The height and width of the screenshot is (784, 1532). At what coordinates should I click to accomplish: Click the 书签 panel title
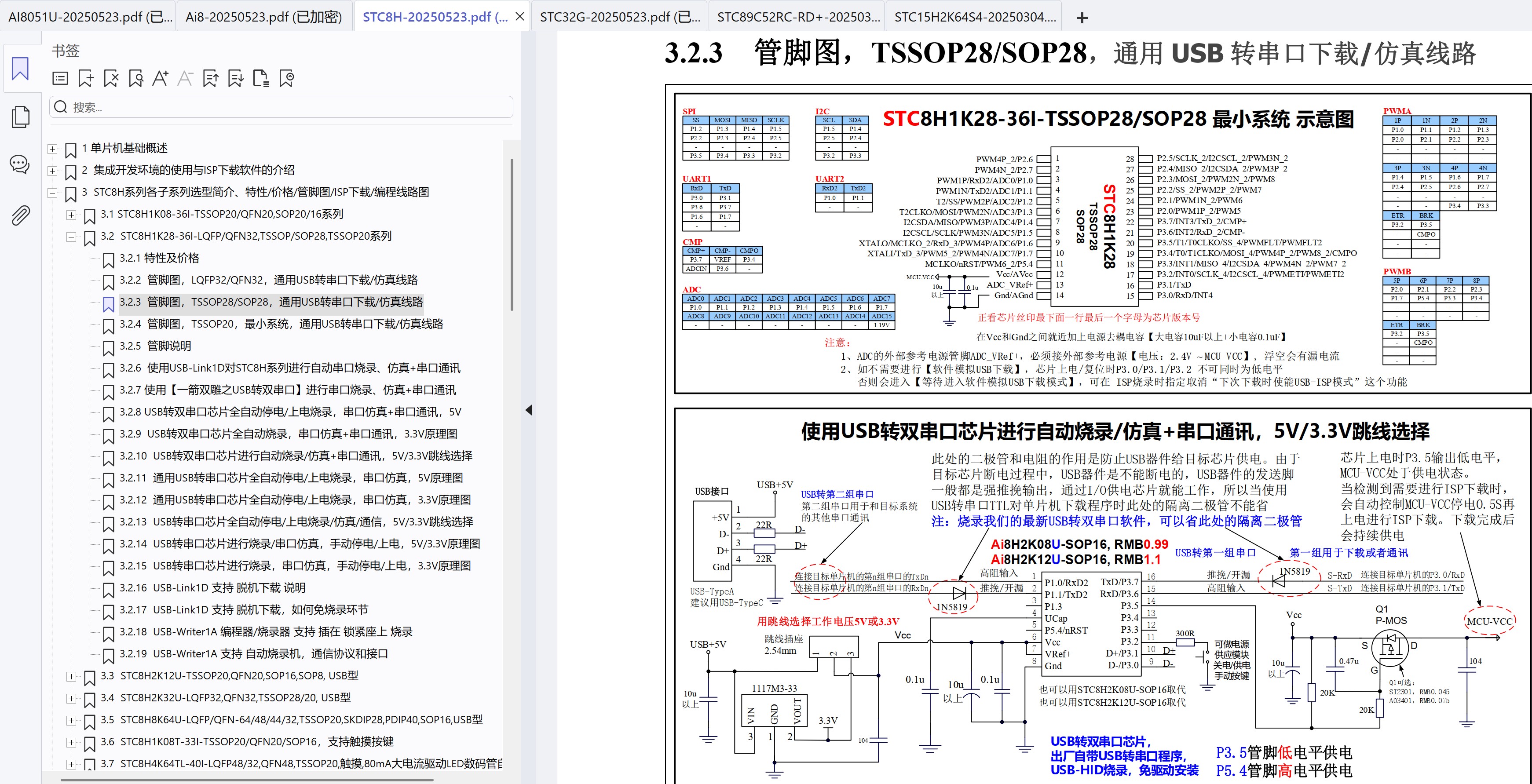(x=66, y=51)
